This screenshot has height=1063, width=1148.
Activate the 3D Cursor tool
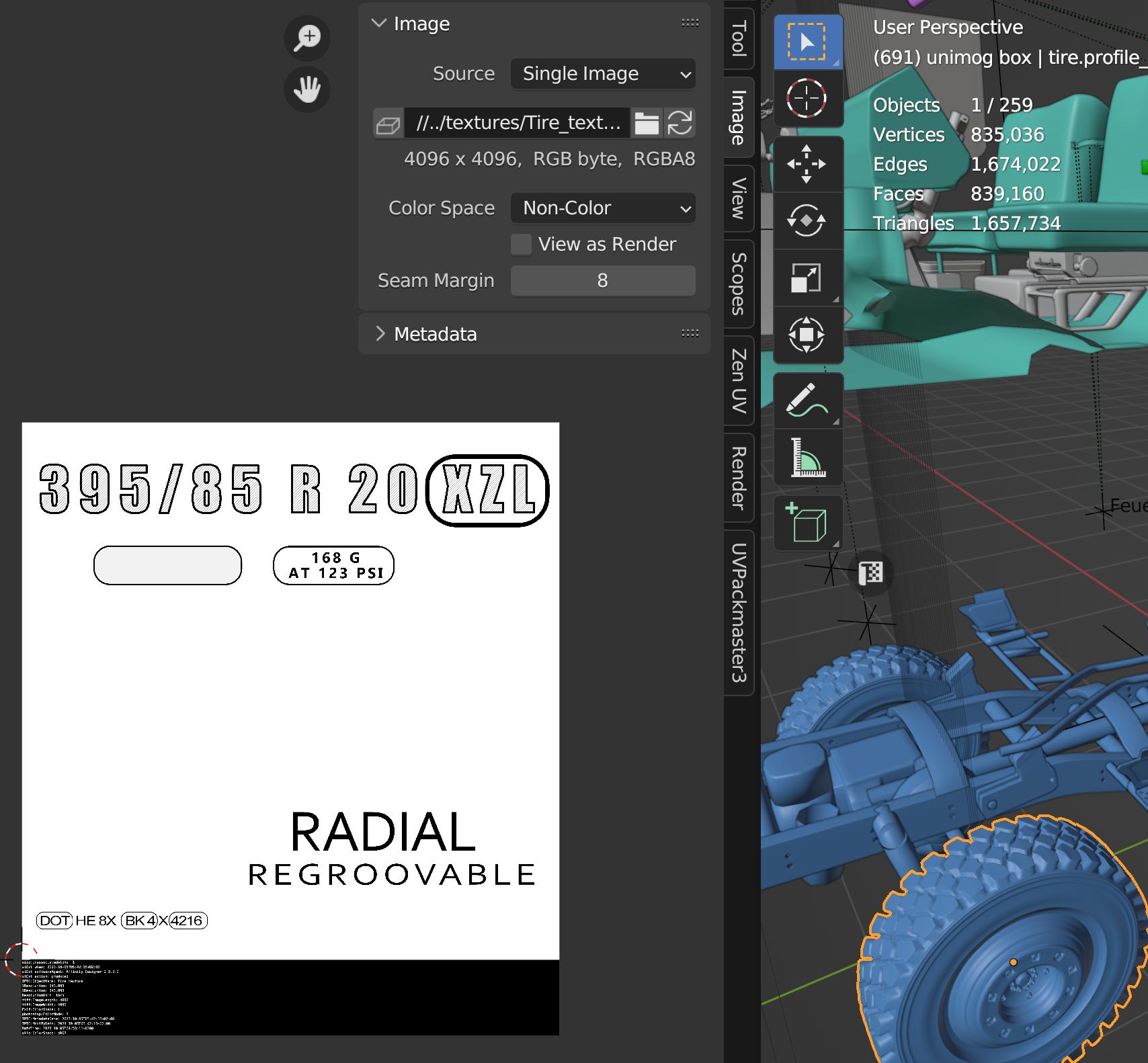tap(807, 99)
